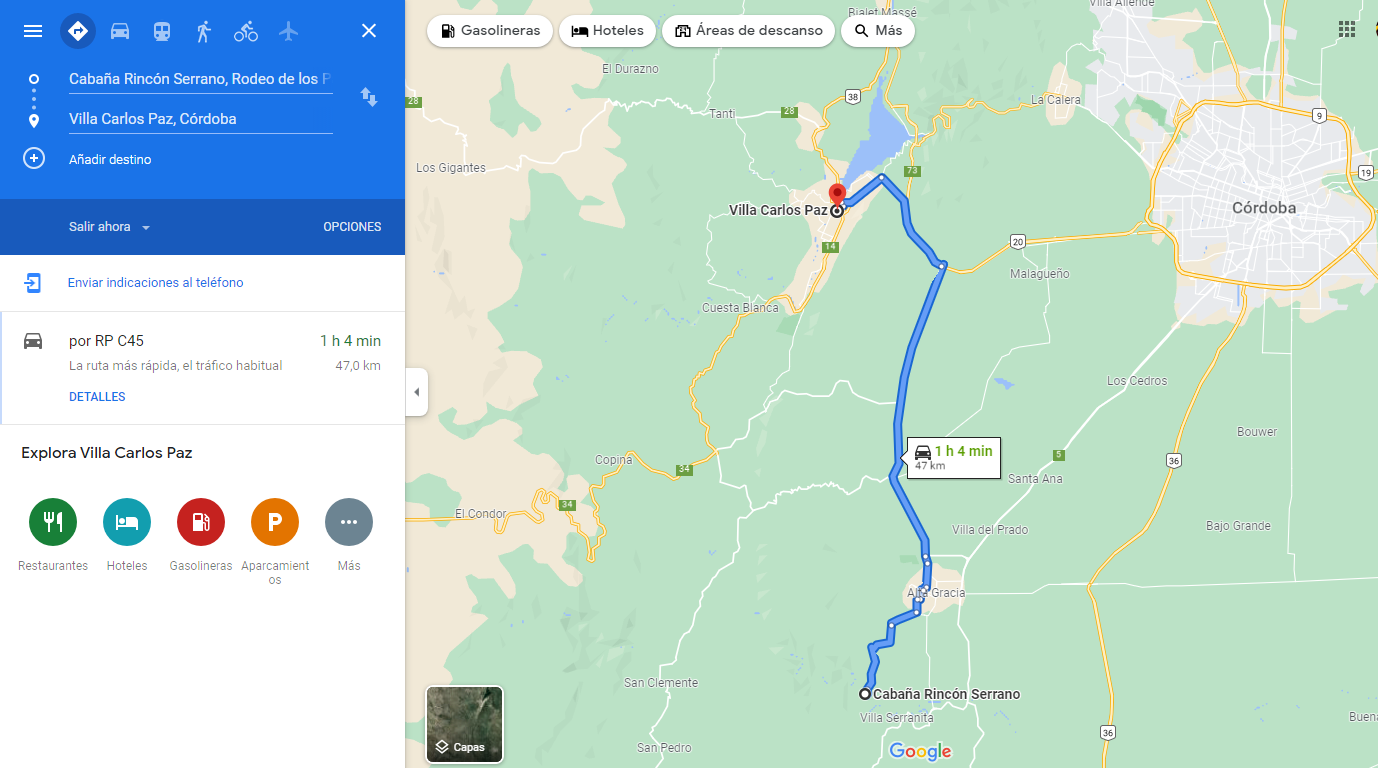Choose the walking travel mode
The width and height of the screenshot is (1378, 768).
pos(204,31)
